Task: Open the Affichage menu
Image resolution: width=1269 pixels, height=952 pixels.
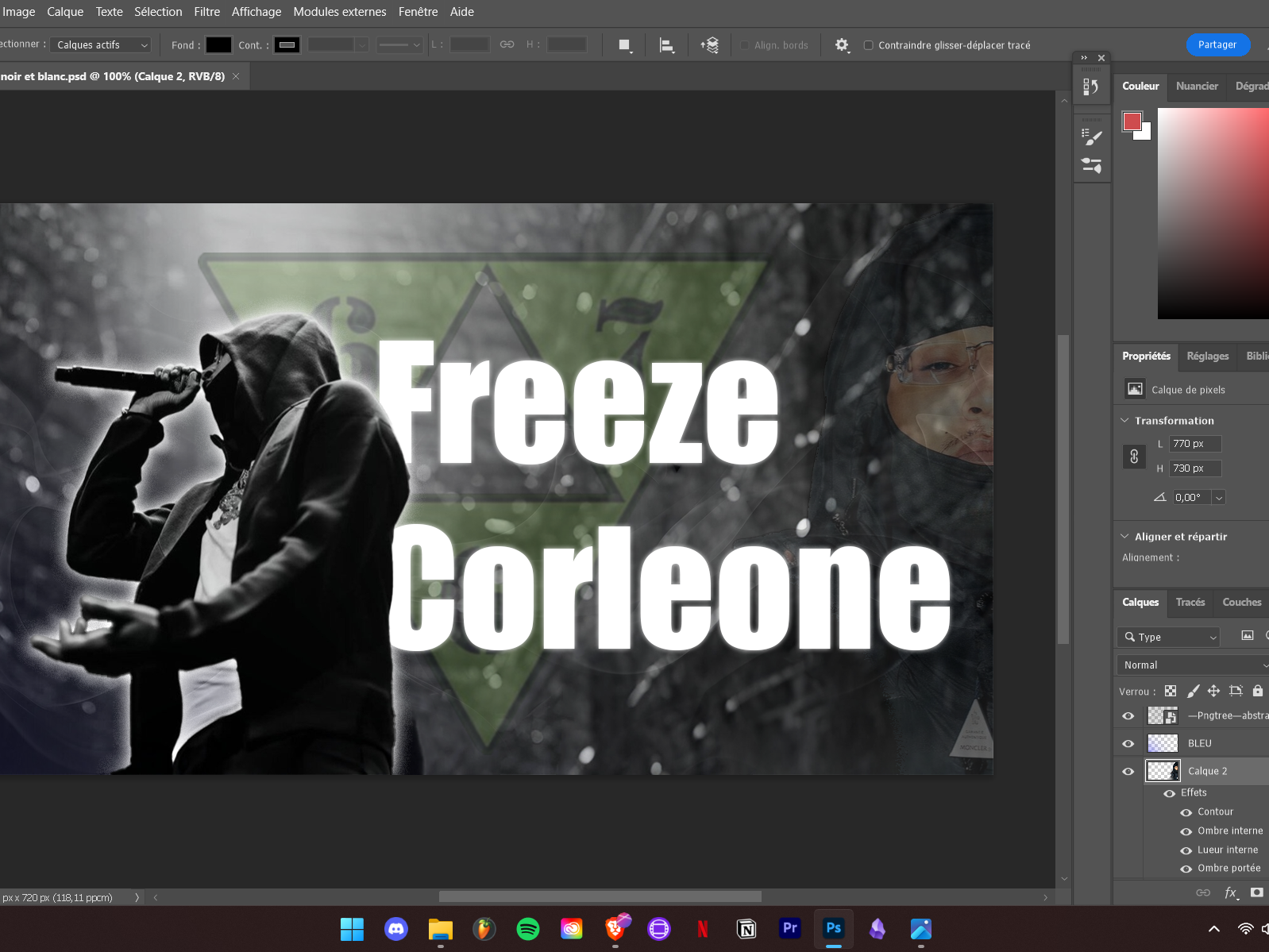Action: pos(256,12)
